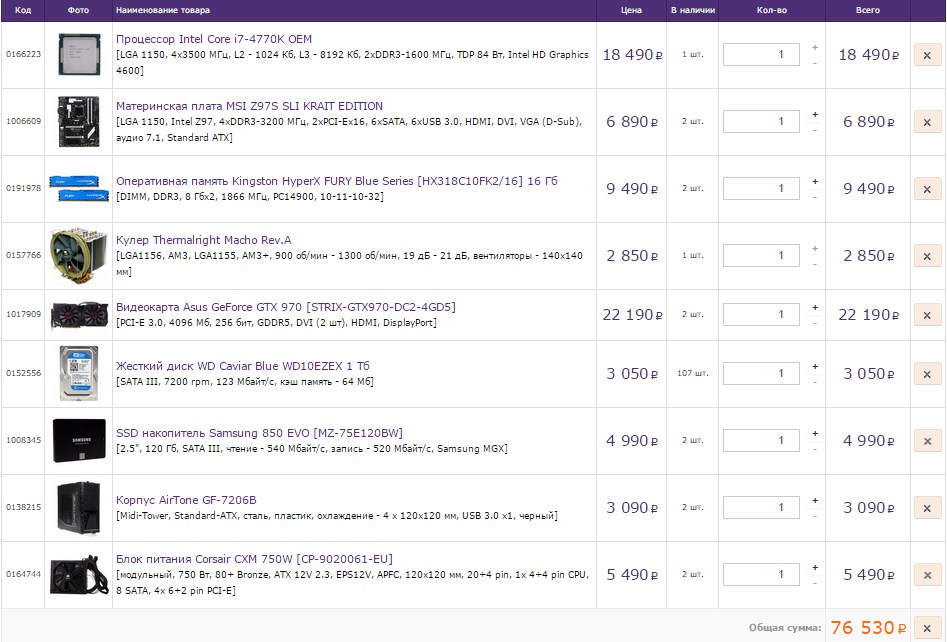Focus quantity field for Asus GTX 970

pos(761,315)
